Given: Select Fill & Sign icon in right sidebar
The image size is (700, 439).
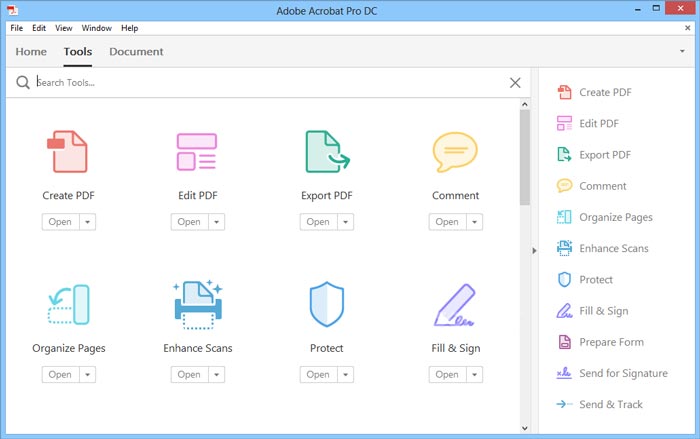Looking at the screenshot, I should 564,310.
